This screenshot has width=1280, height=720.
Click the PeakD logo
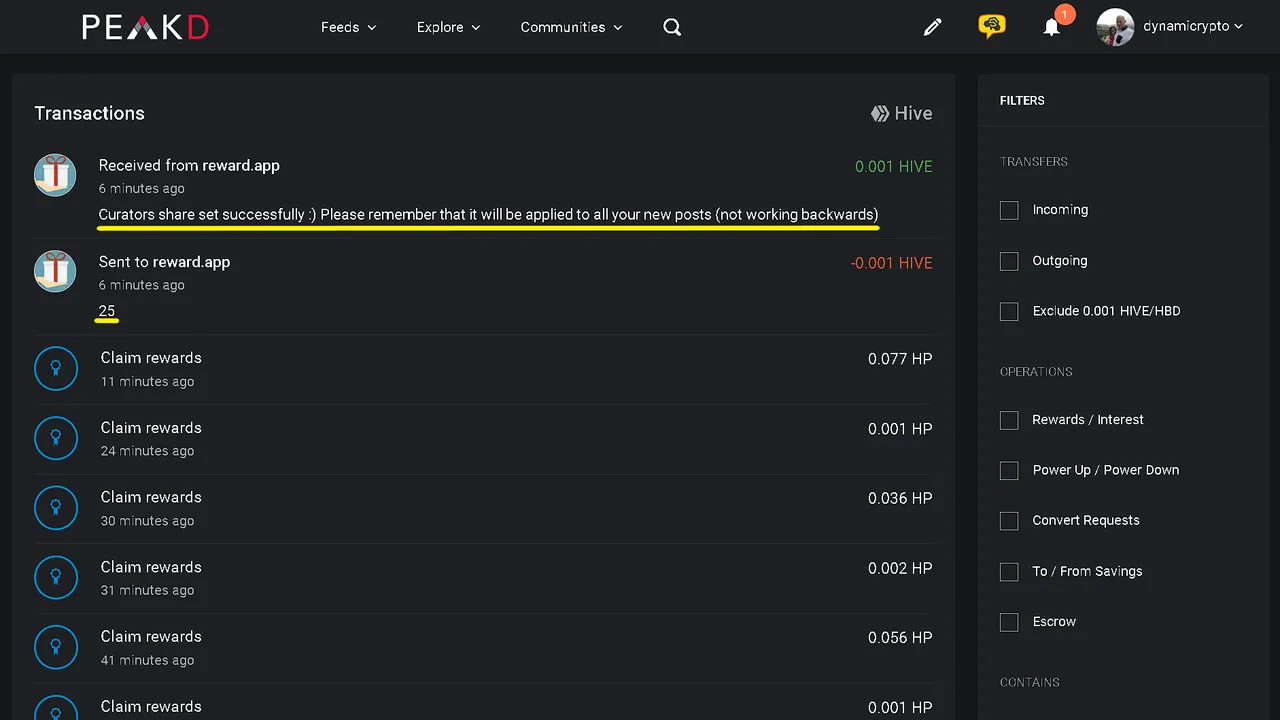point(145,27)
